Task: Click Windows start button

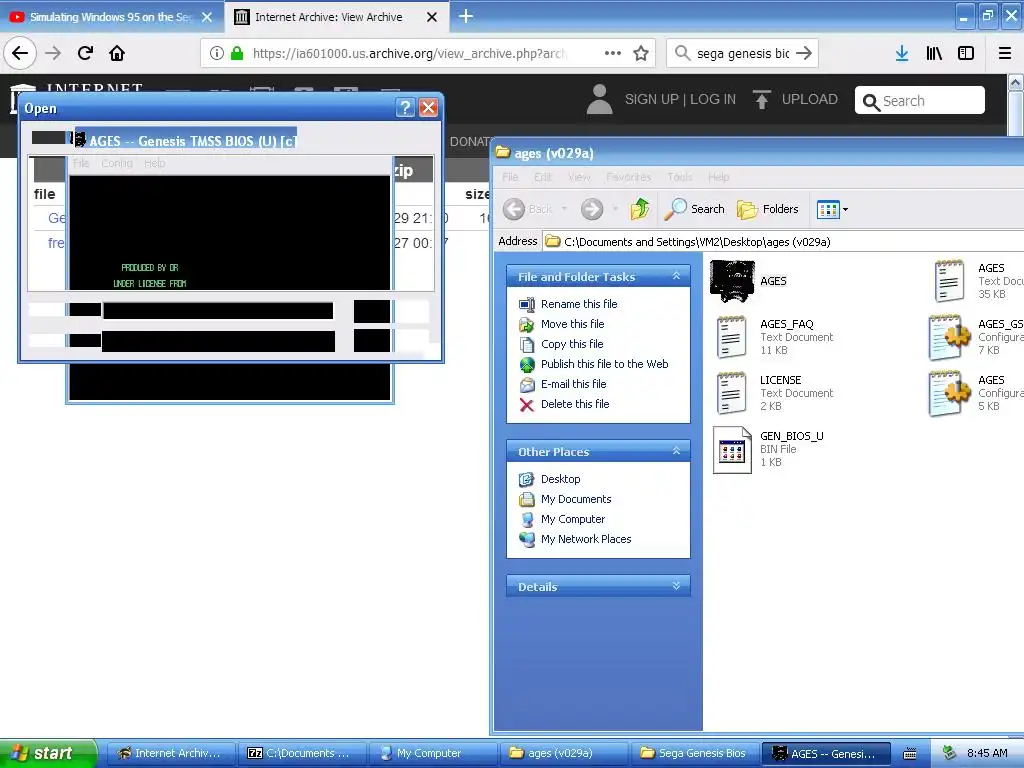Action: (48, 753)
